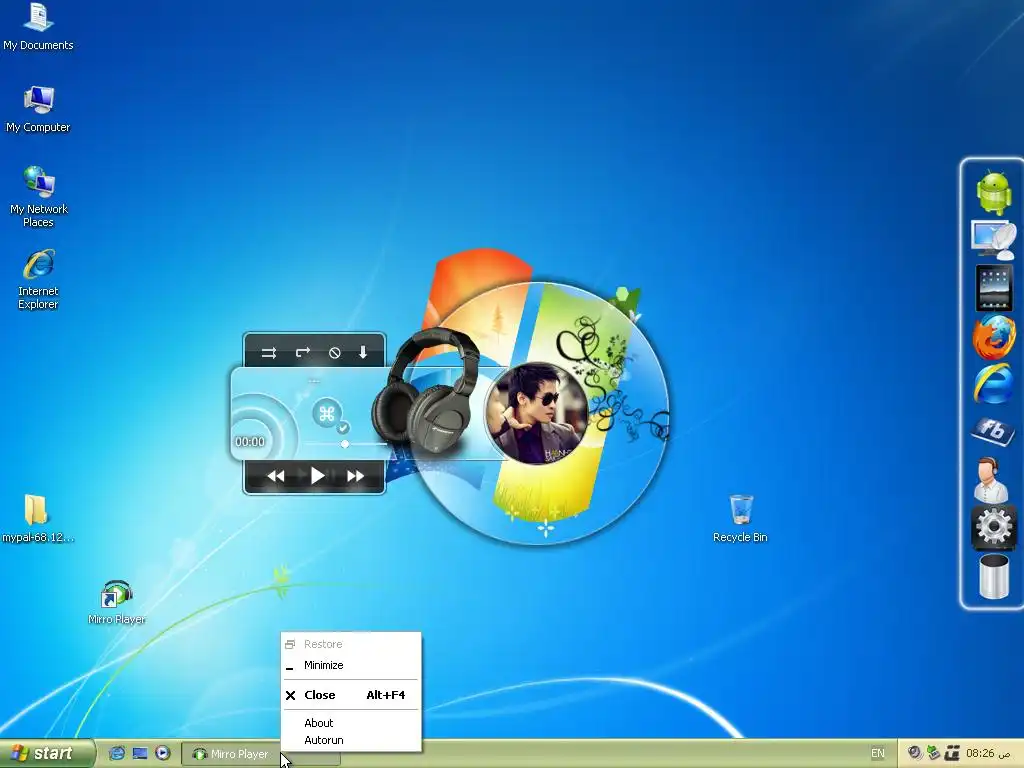This screenshot has width=1024, height=768.
Task: Click the support agent headset dock icon
Action: 991,479
